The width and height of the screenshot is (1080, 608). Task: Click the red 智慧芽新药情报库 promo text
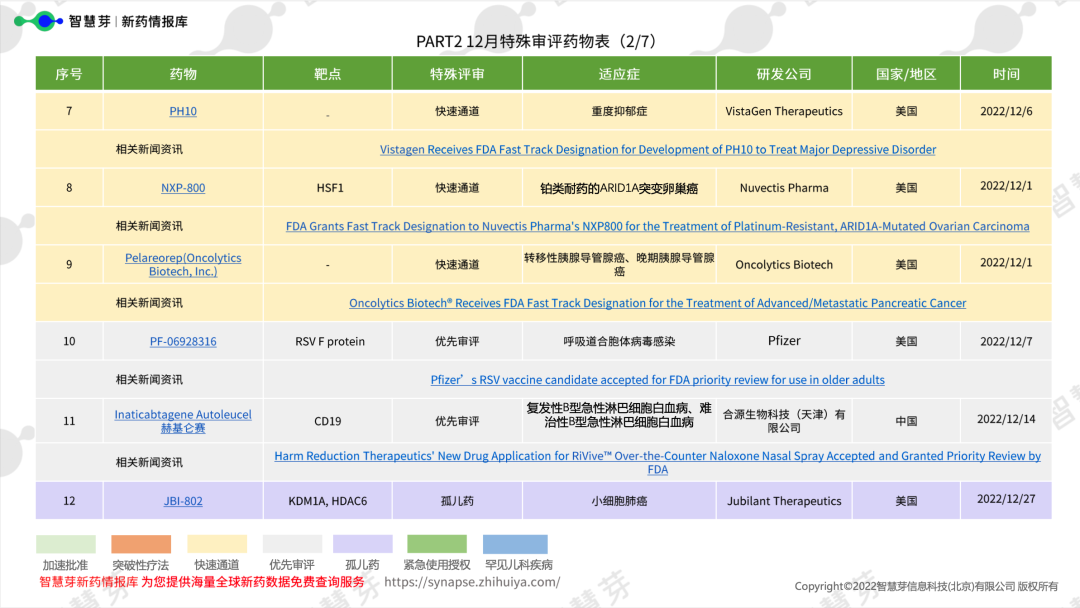coord(202,582)
